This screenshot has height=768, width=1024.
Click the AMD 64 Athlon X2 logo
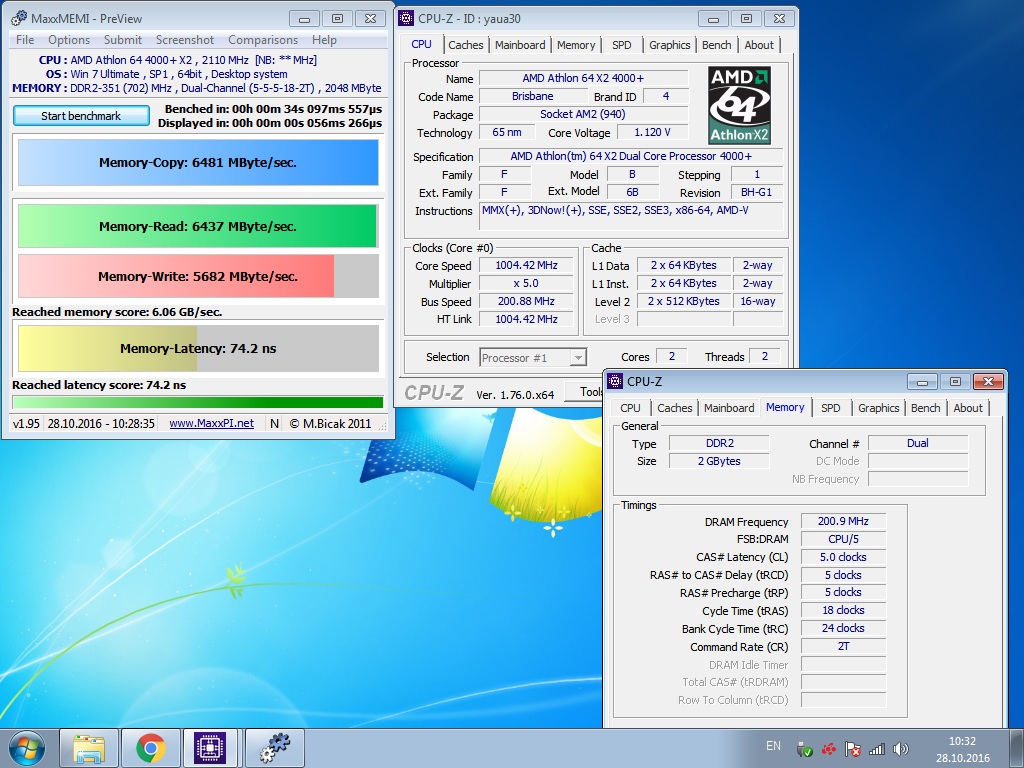click(x=739, y=105)
